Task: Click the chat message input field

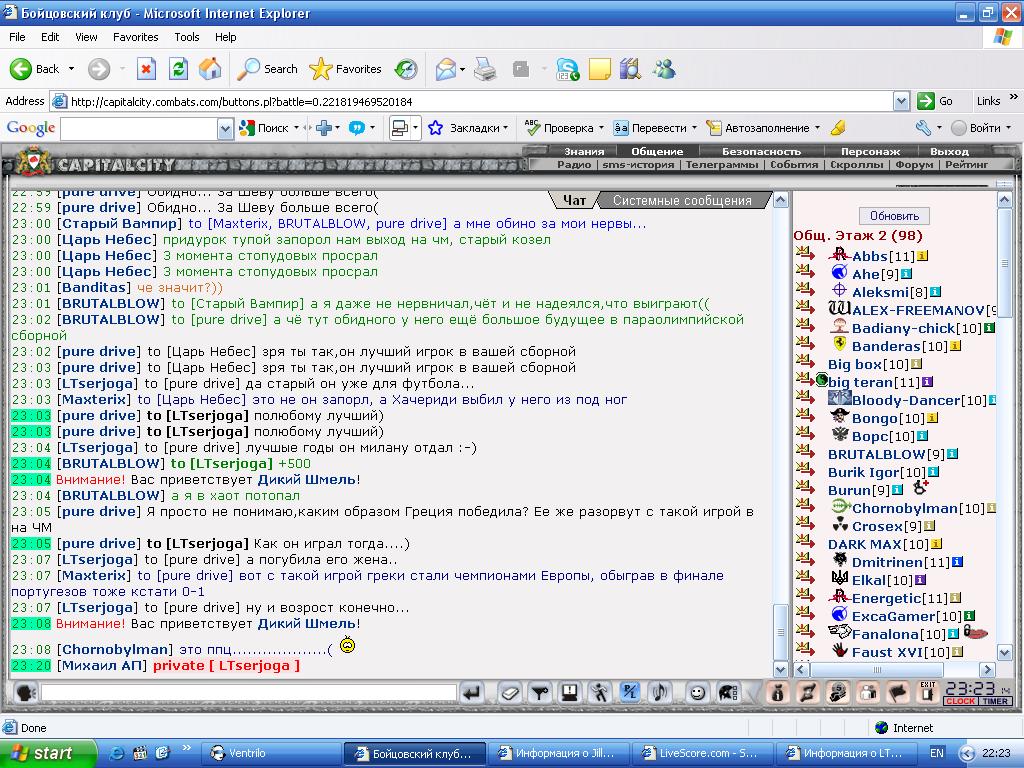Action: tap(248, 692)
